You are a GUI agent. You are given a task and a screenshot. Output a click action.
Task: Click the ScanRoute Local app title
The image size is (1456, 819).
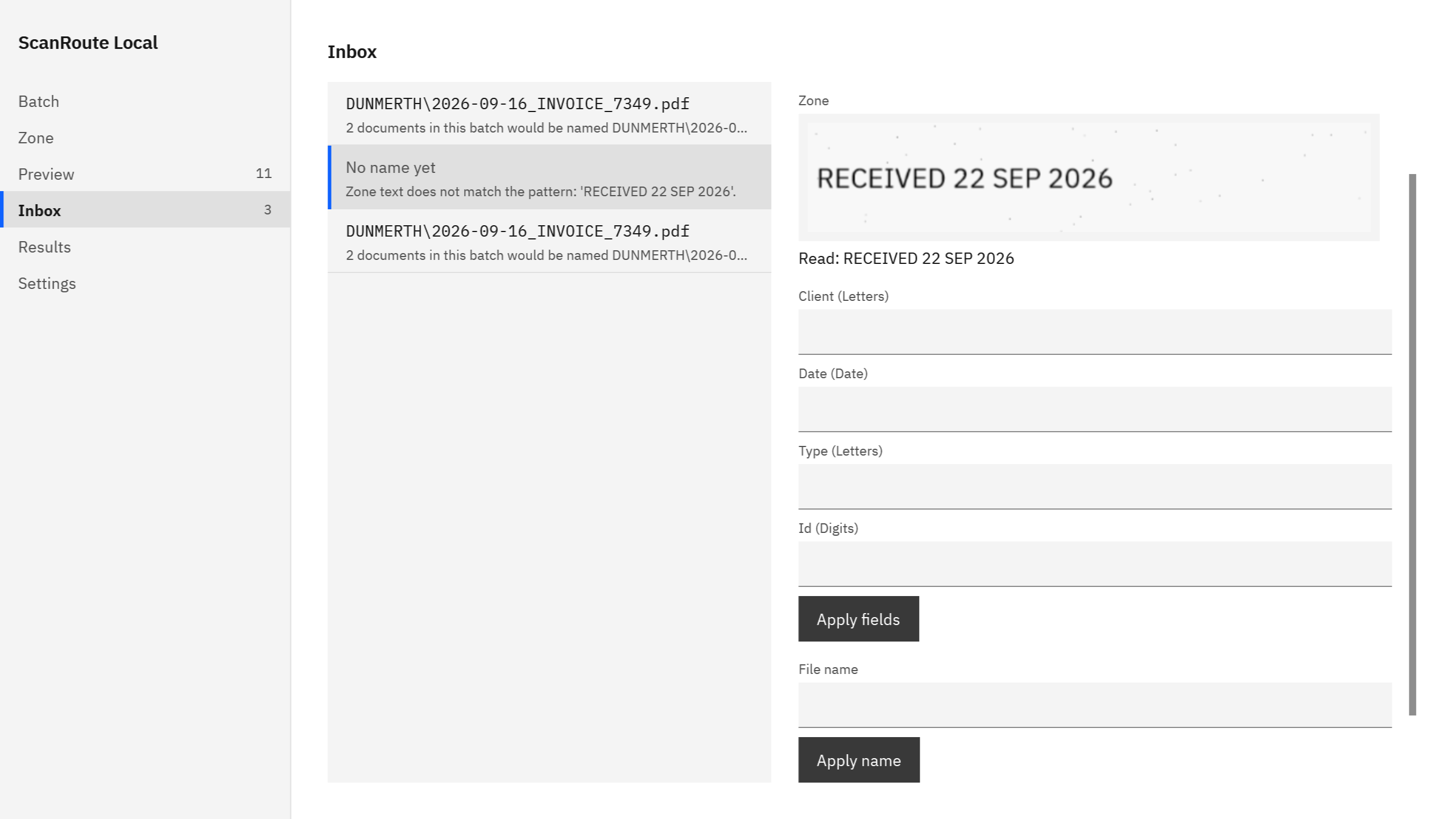coord(88,43)
